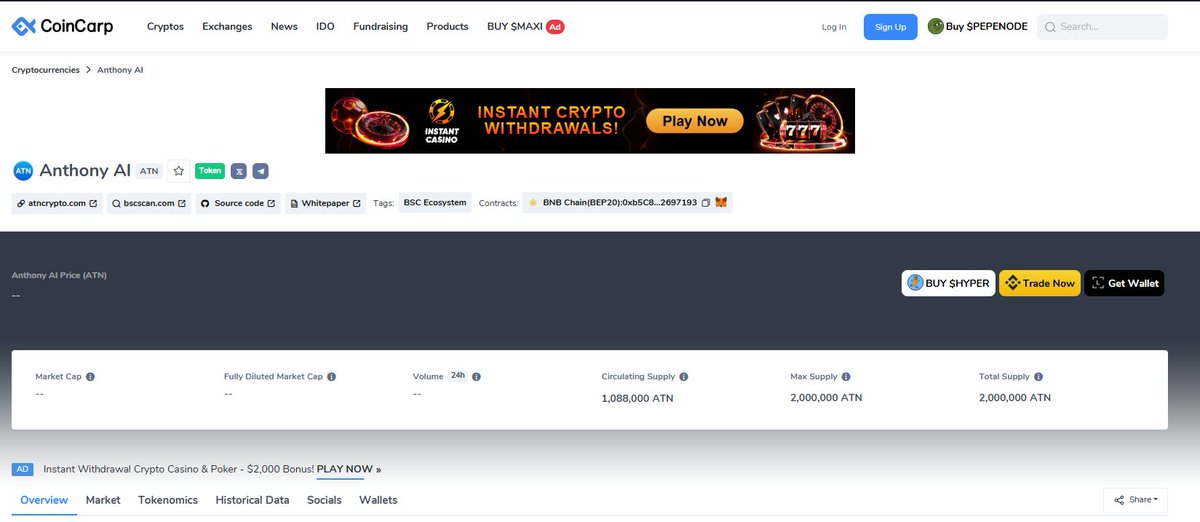The height and width of the screenshot is (522, 1200).
Task: Click Log In
Action: point(834,27)
